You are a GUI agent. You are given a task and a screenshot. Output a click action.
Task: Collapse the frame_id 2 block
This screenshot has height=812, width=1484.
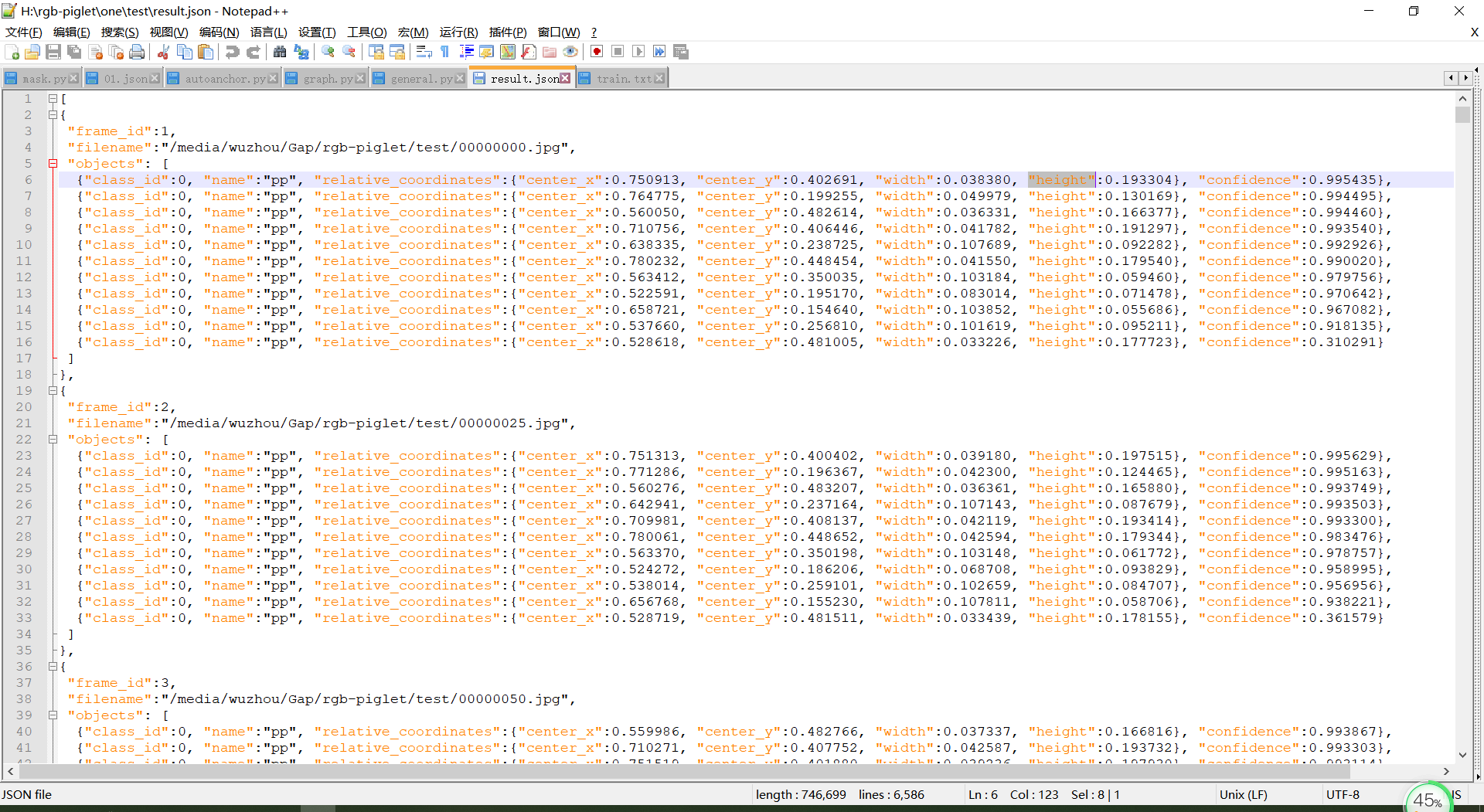pyautogui.click(x=53, y=390)
